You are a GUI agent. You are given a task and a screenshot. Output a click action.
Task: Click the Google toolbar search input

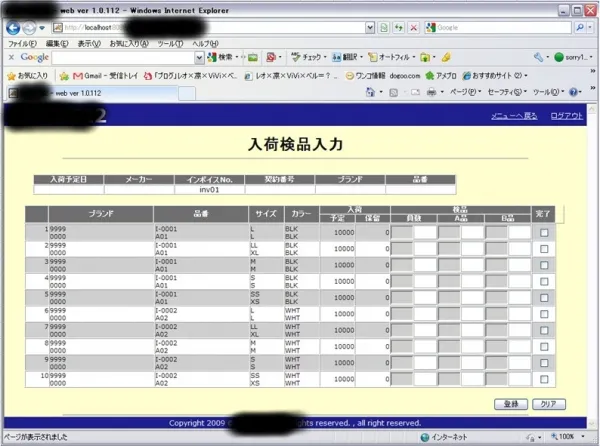click(124, 58)
